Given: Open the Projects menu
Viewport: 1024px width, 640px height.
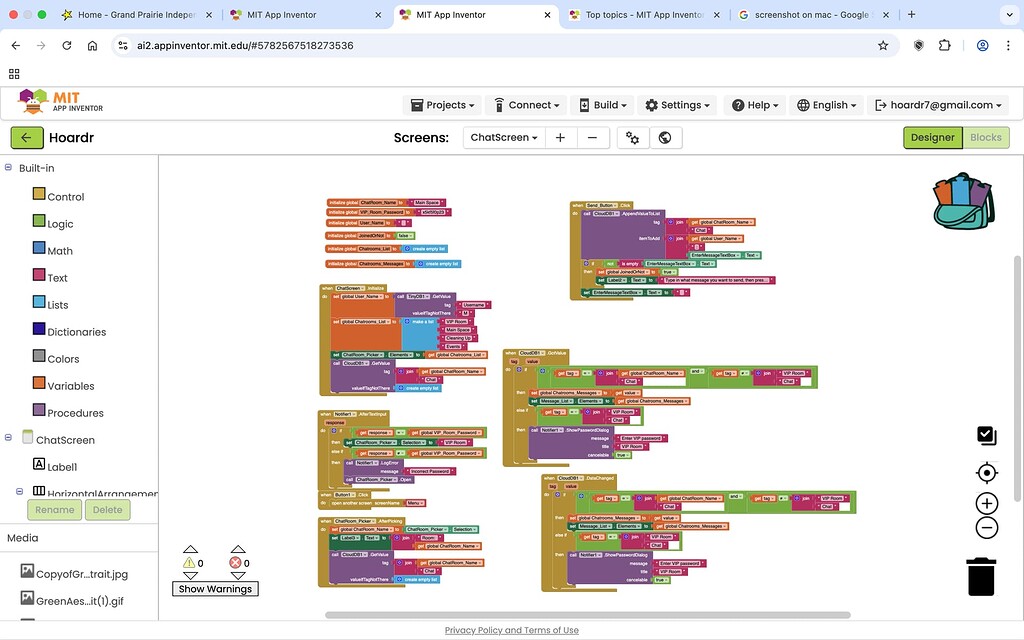Looking at the screenshot, I should click(x=442, y=105).
